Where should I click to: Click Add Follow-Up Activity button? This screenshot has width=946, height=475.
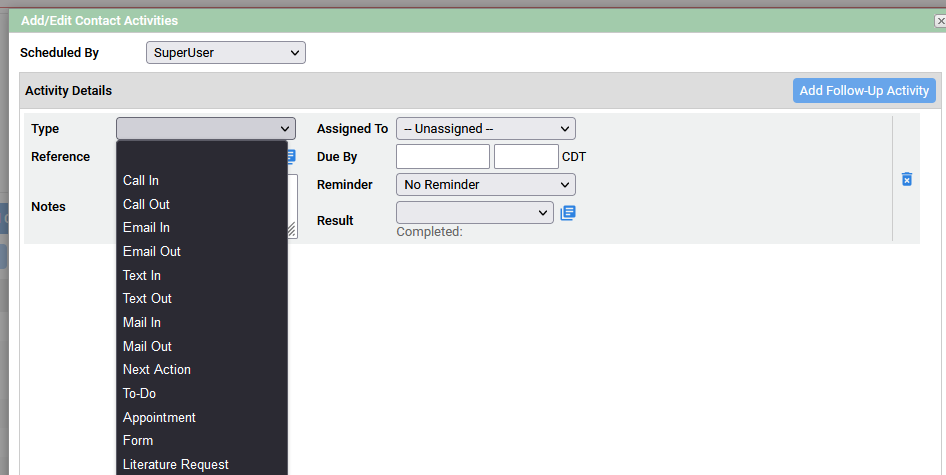(864, 91)
